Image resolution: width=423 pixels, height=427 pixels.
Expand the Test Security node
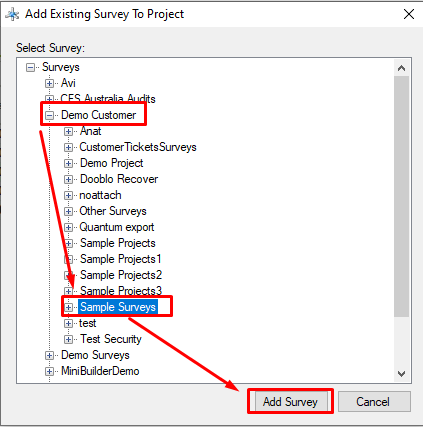(68, 339)
